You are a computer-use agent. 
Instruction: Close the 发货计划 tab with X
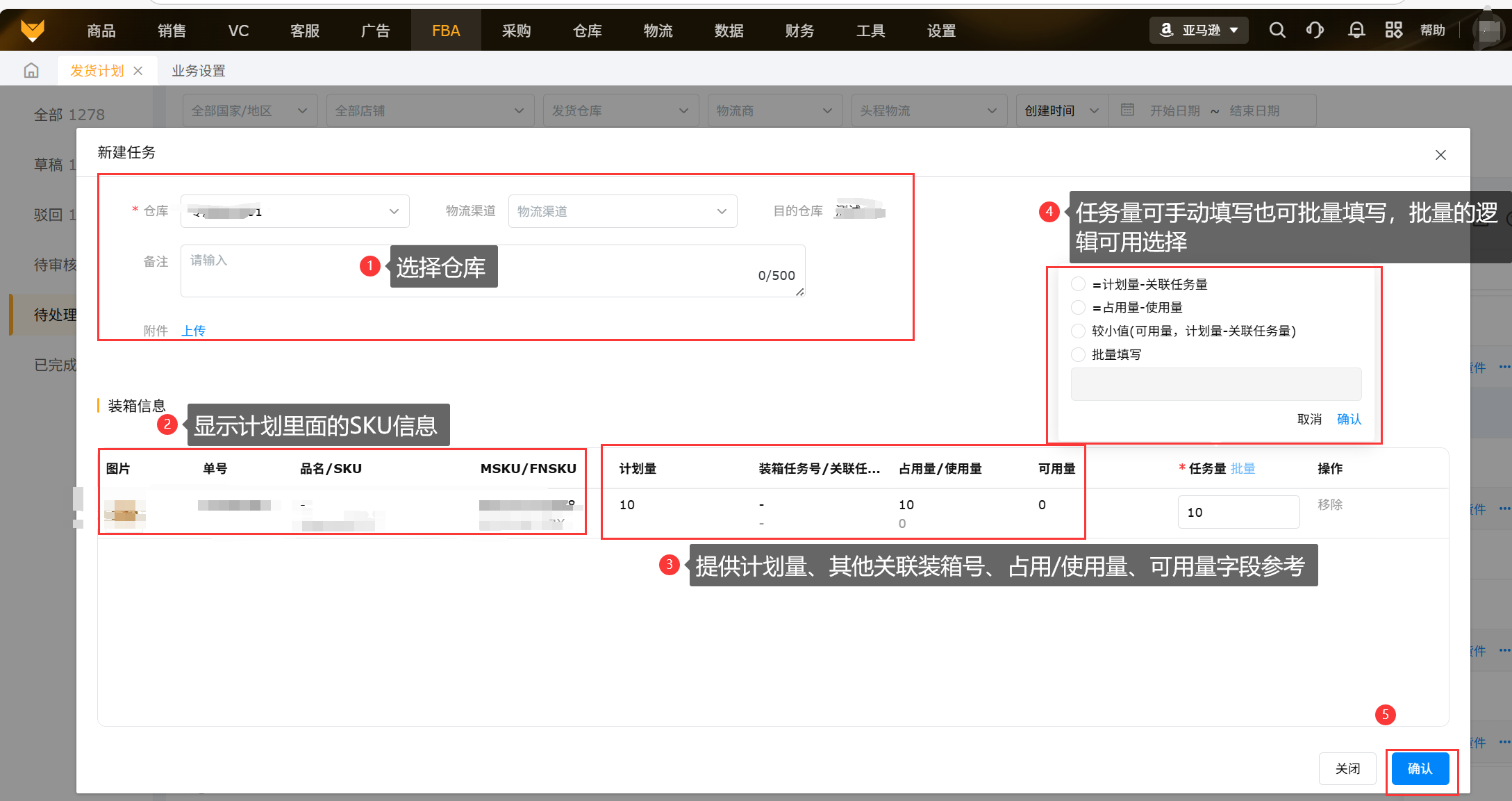tap(138, 71)
